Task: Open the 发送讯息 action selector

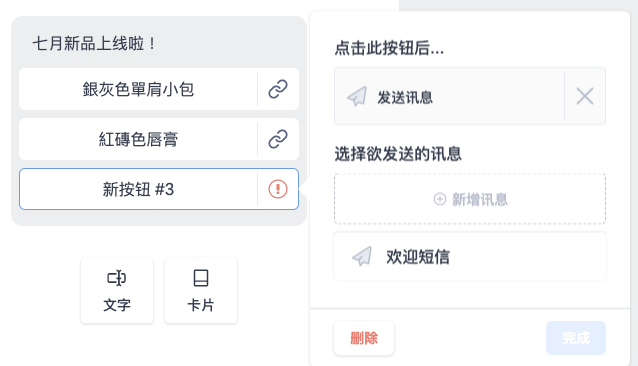Action: click(x=449, y=96)
